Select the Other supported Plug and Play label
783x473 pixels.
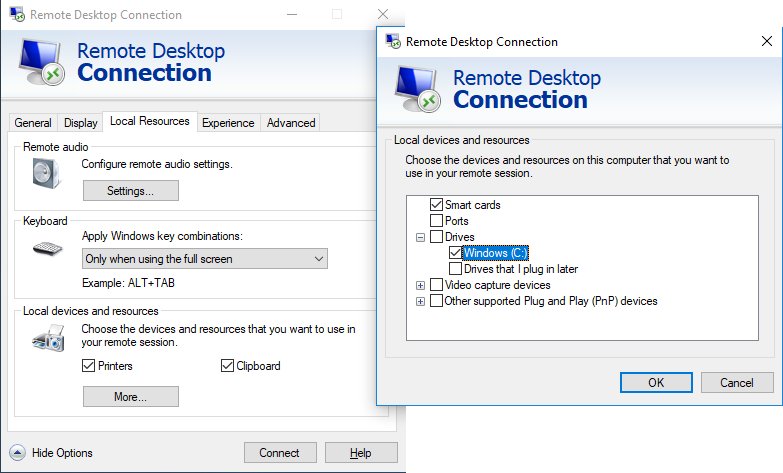[551, 301]
